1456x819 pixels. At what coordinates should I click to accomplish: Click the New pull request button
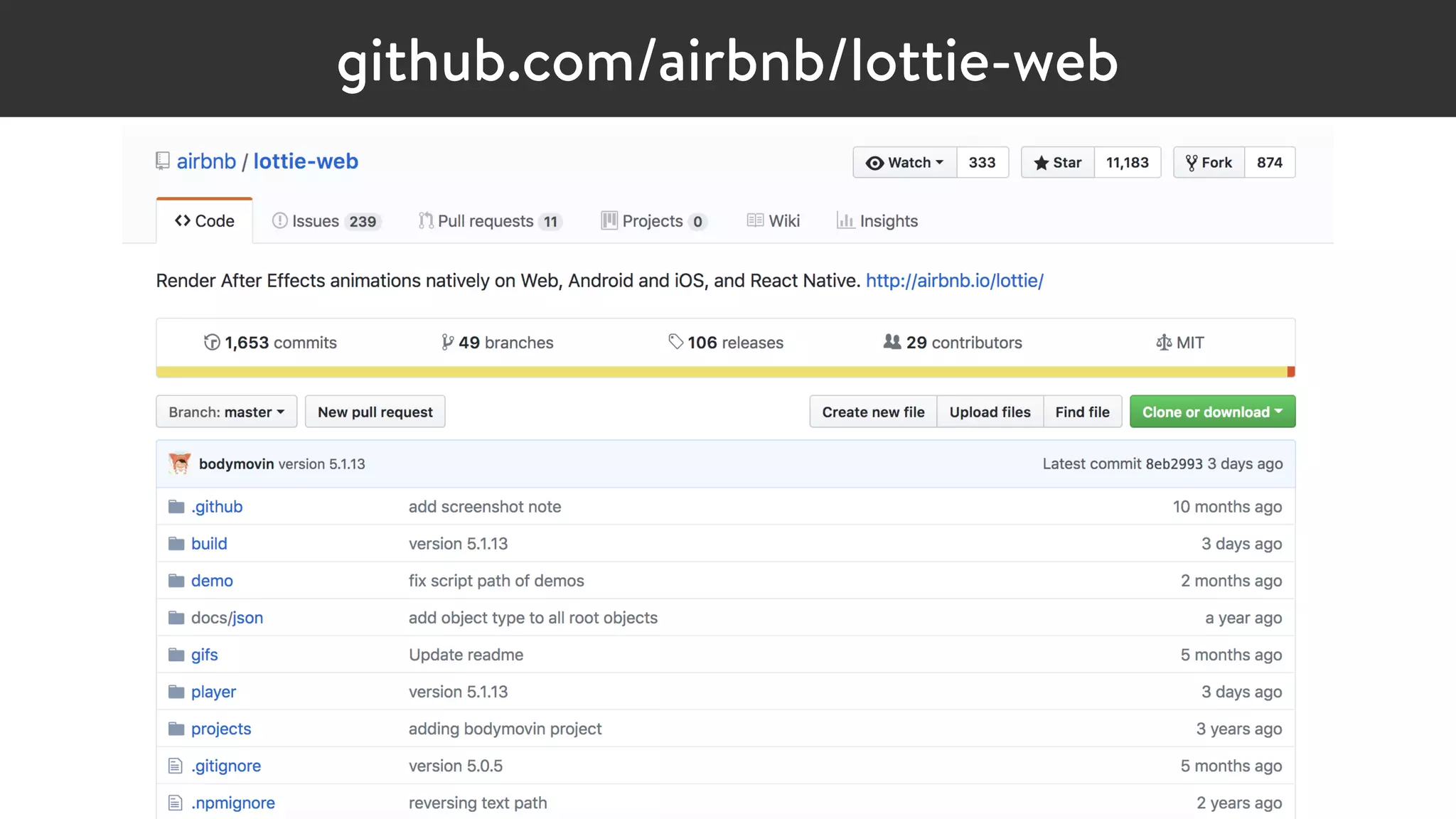pos(375,412)
